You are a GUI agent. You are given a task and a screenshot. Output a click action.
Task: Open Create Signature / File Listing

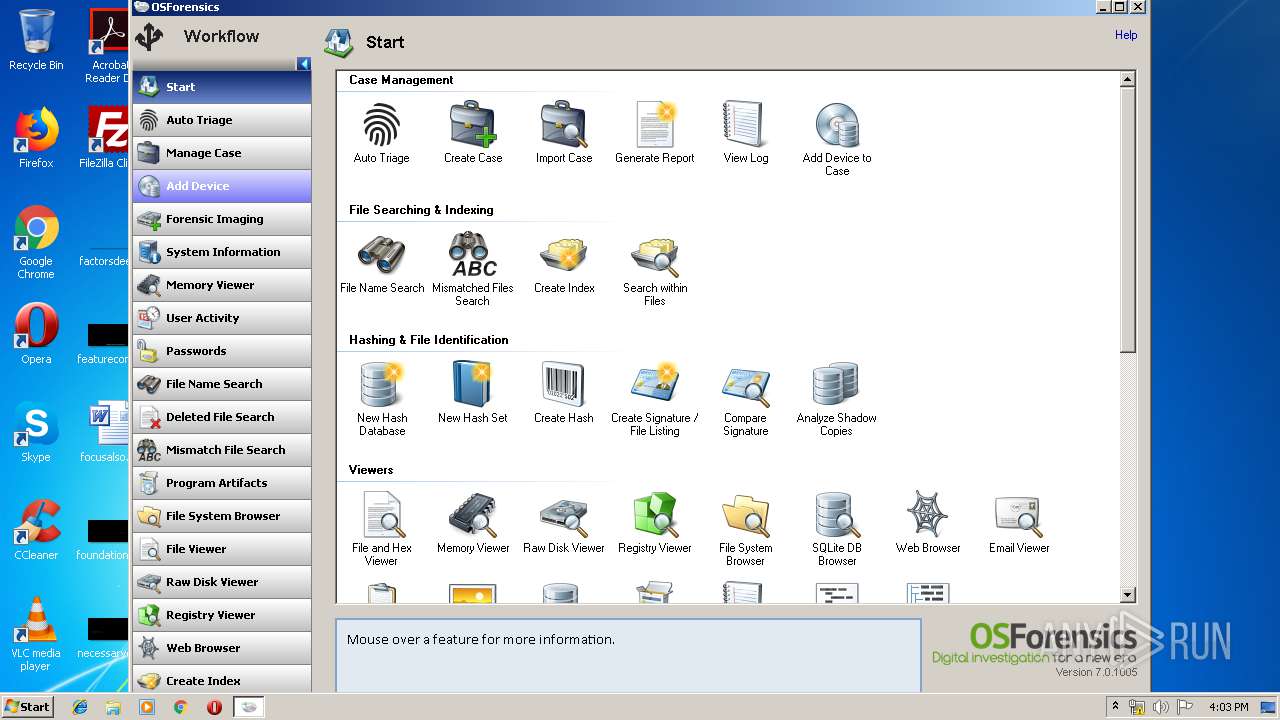(x=655, y=386)
